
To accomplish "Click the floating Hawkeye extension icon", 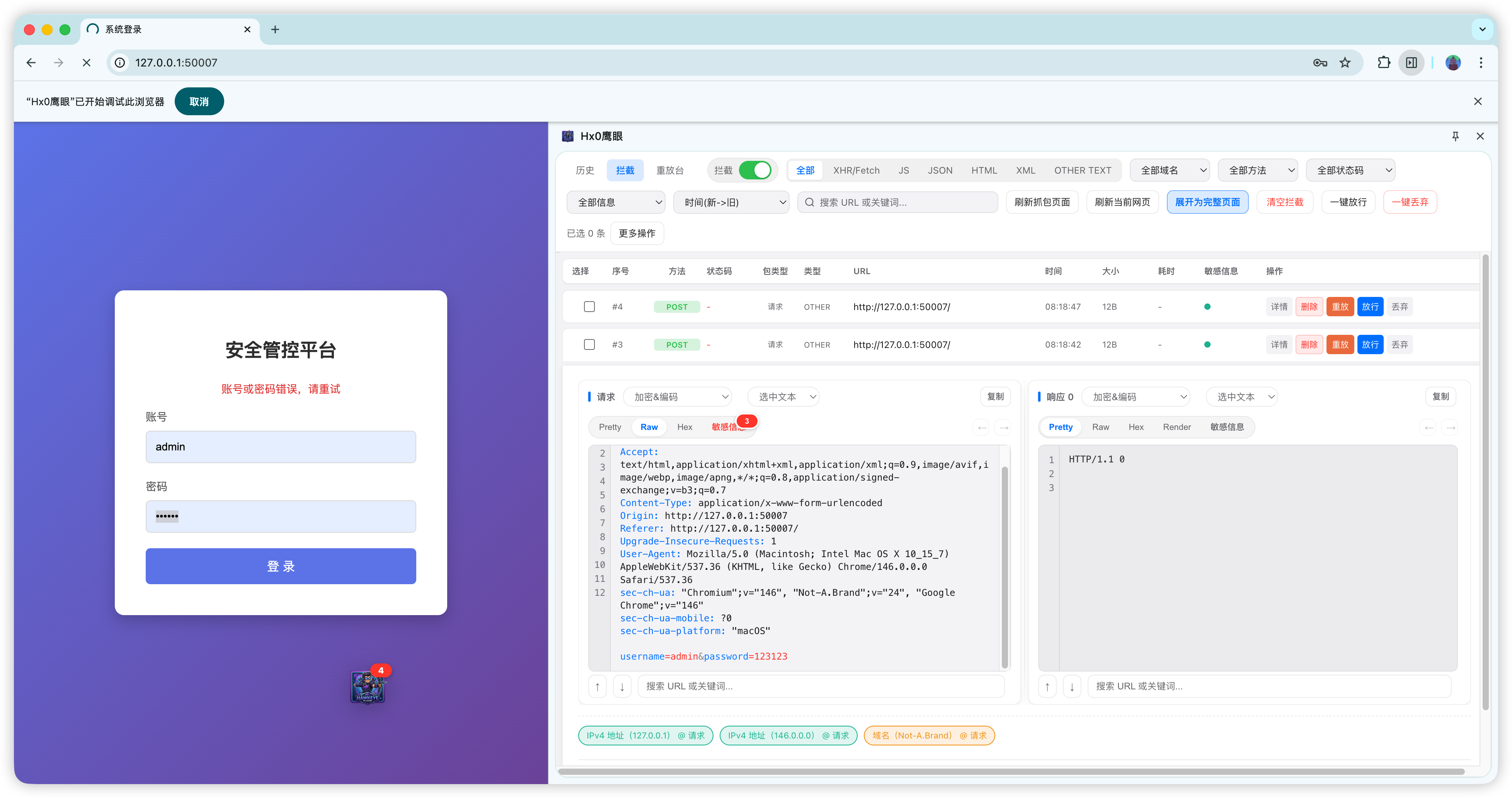I will pos(368,686).
